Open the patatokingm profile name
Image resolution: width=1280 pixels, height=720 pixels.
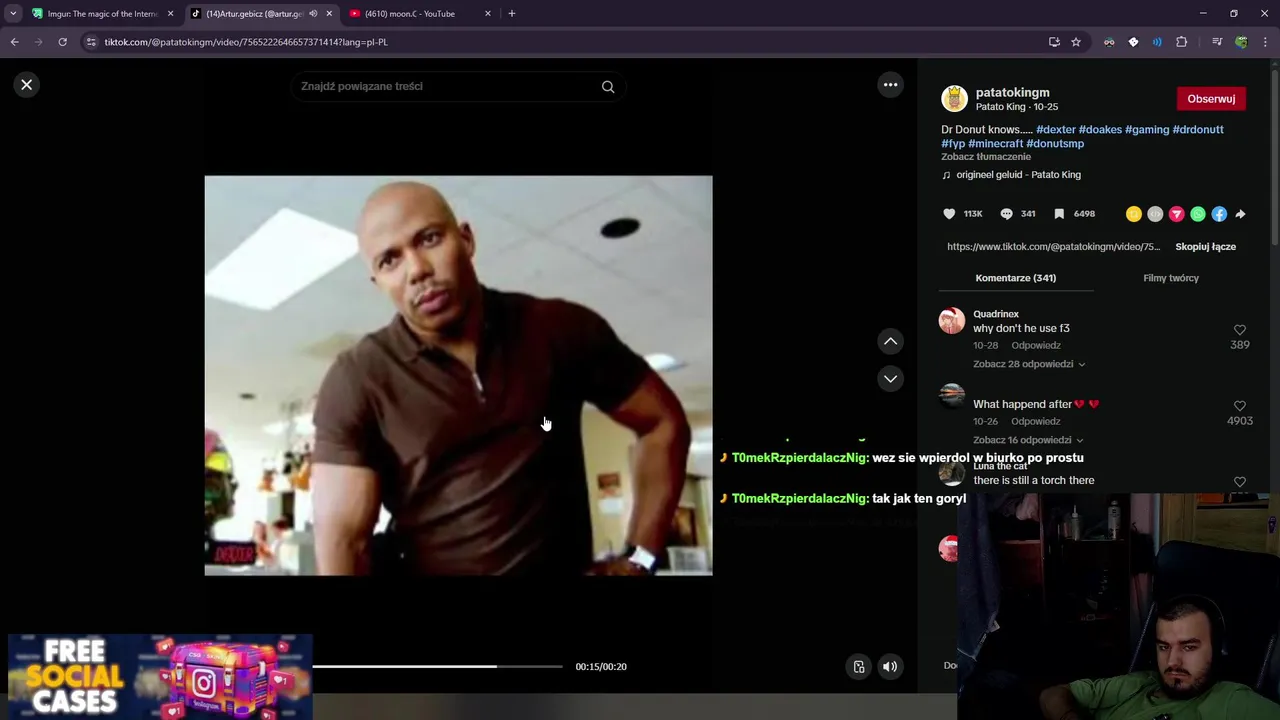[x=1012, y=93]
